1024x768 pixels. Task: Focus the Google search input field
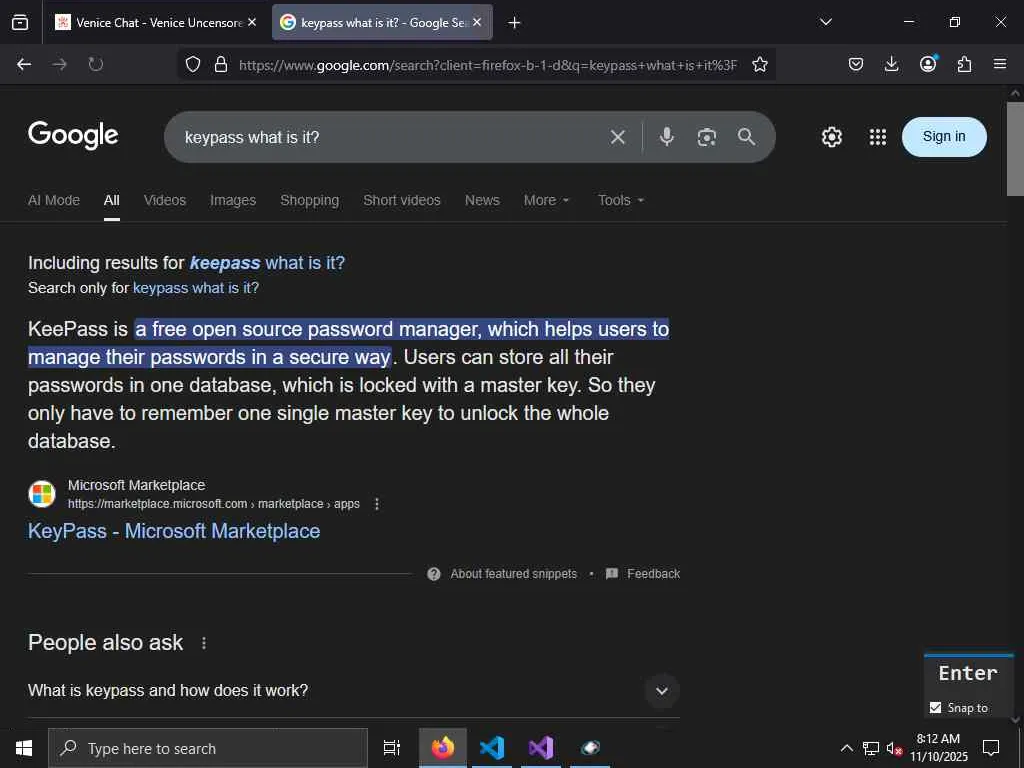392,137
